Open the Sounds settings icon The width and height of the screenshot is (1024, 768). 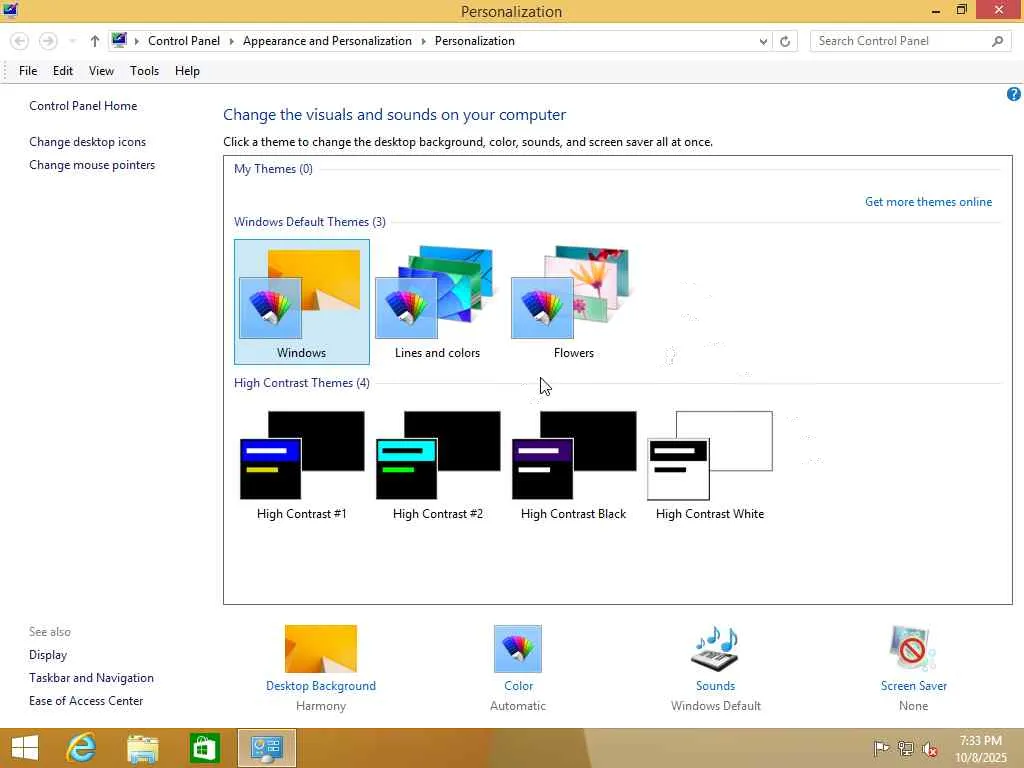(715, 648)
